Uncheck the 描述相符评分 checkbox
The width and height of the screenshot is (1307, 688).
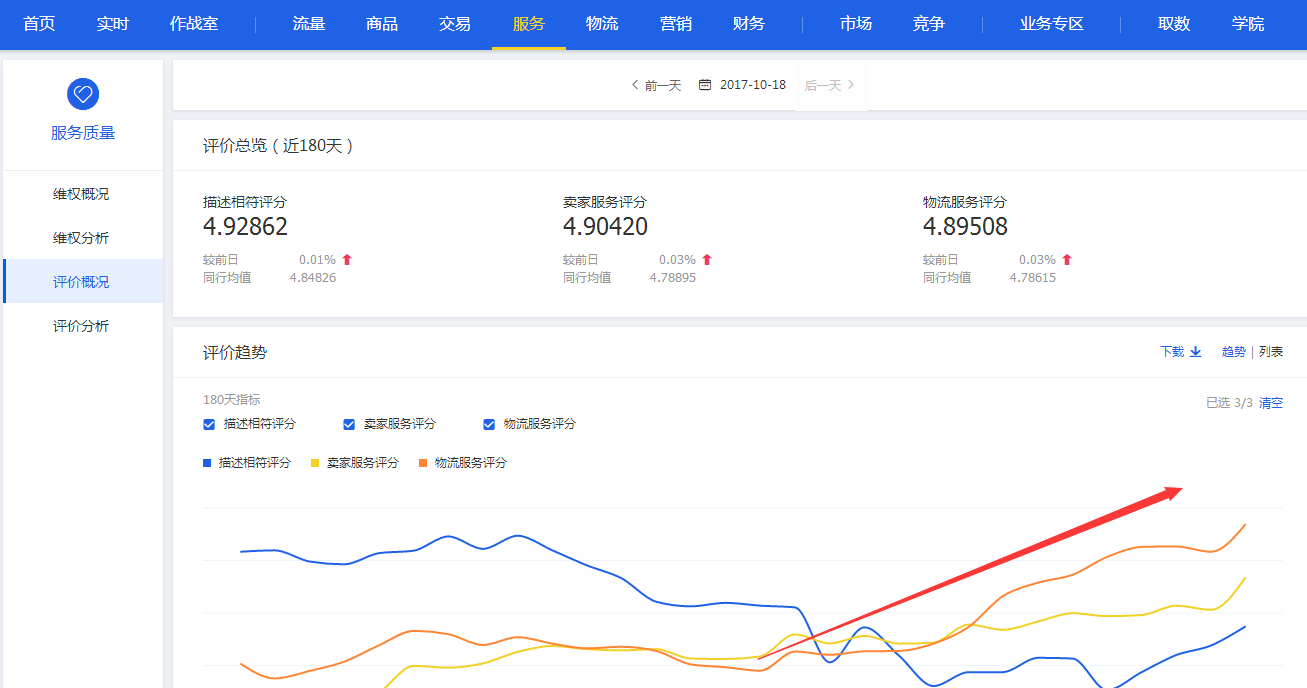pos(209,424)
